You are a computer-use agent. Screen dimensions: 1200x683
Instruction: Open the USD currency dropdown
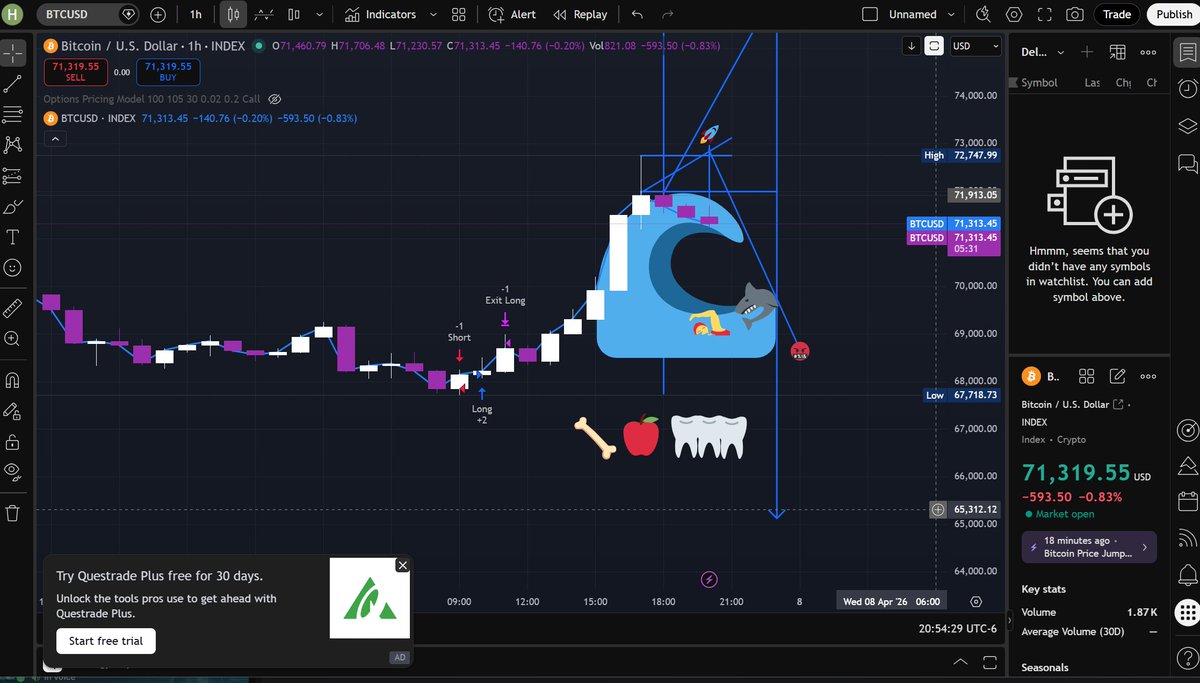[x=975, y=46]
